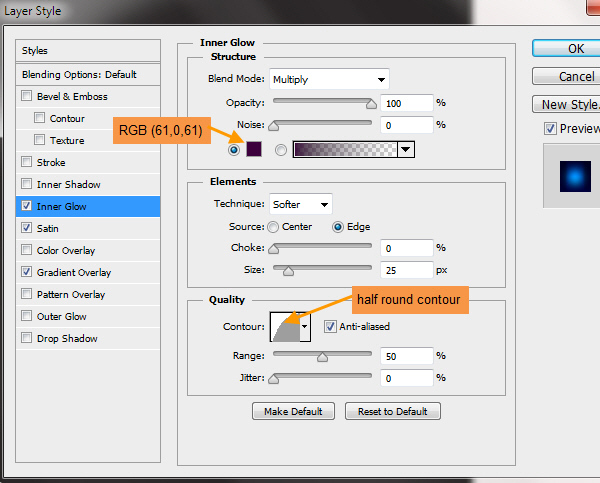Viewport: 600px width, 483px height.
Task: Set Source to Center
Action: [273, 227]
